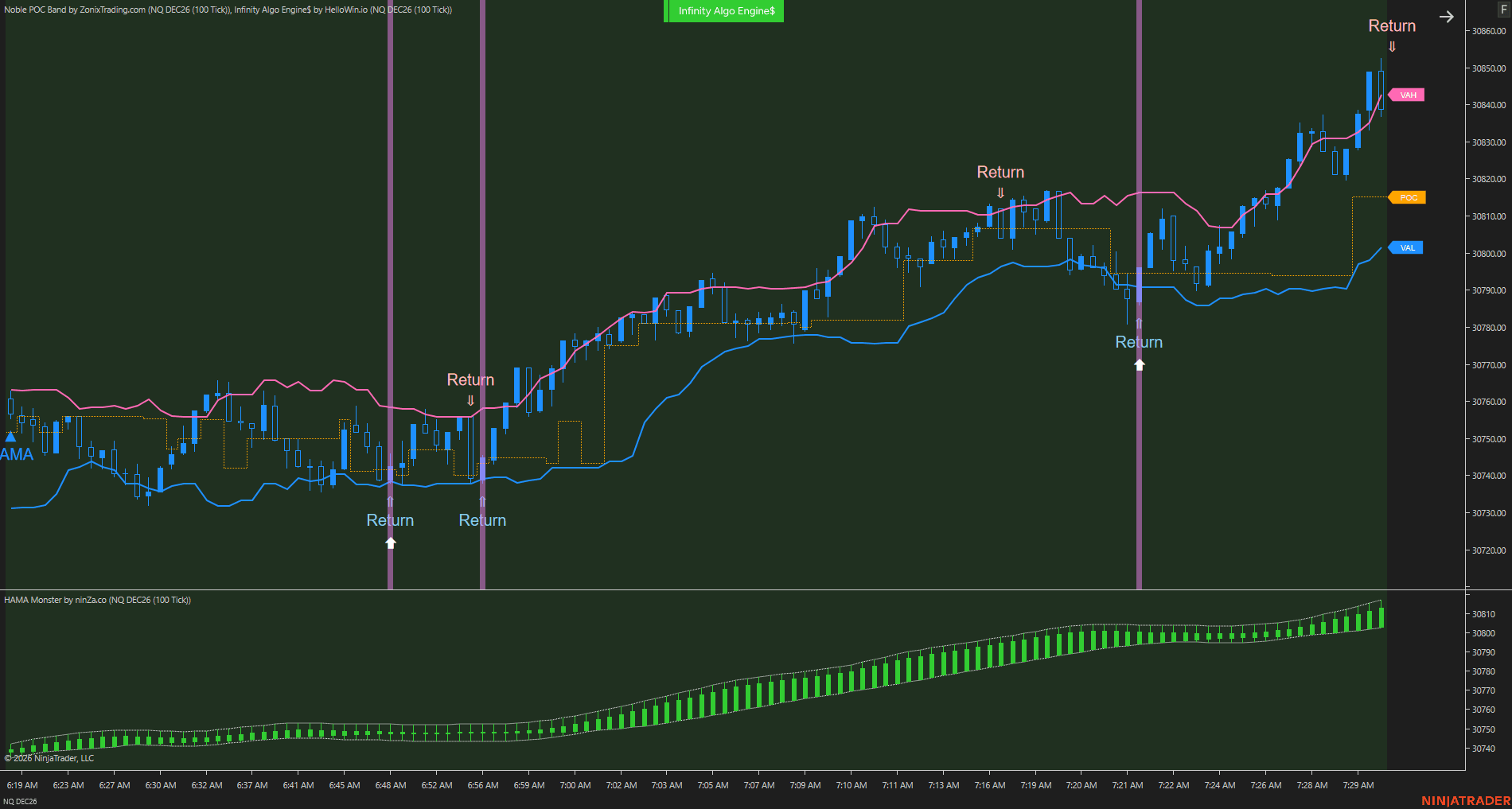Click the 30720.00 price axis label
1512x809 pixels.
point(1489,550)
